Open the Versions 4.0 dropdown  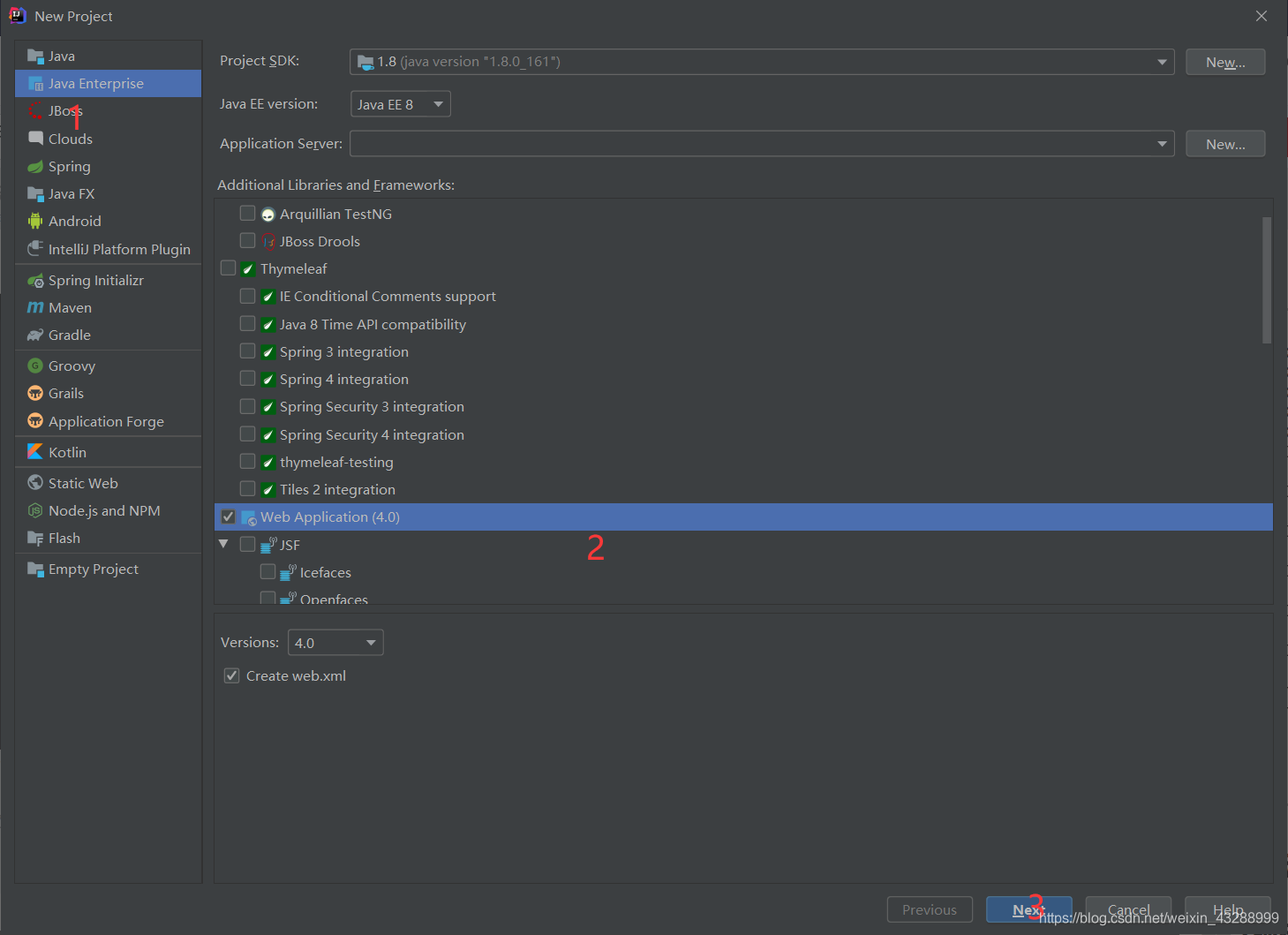335,643
